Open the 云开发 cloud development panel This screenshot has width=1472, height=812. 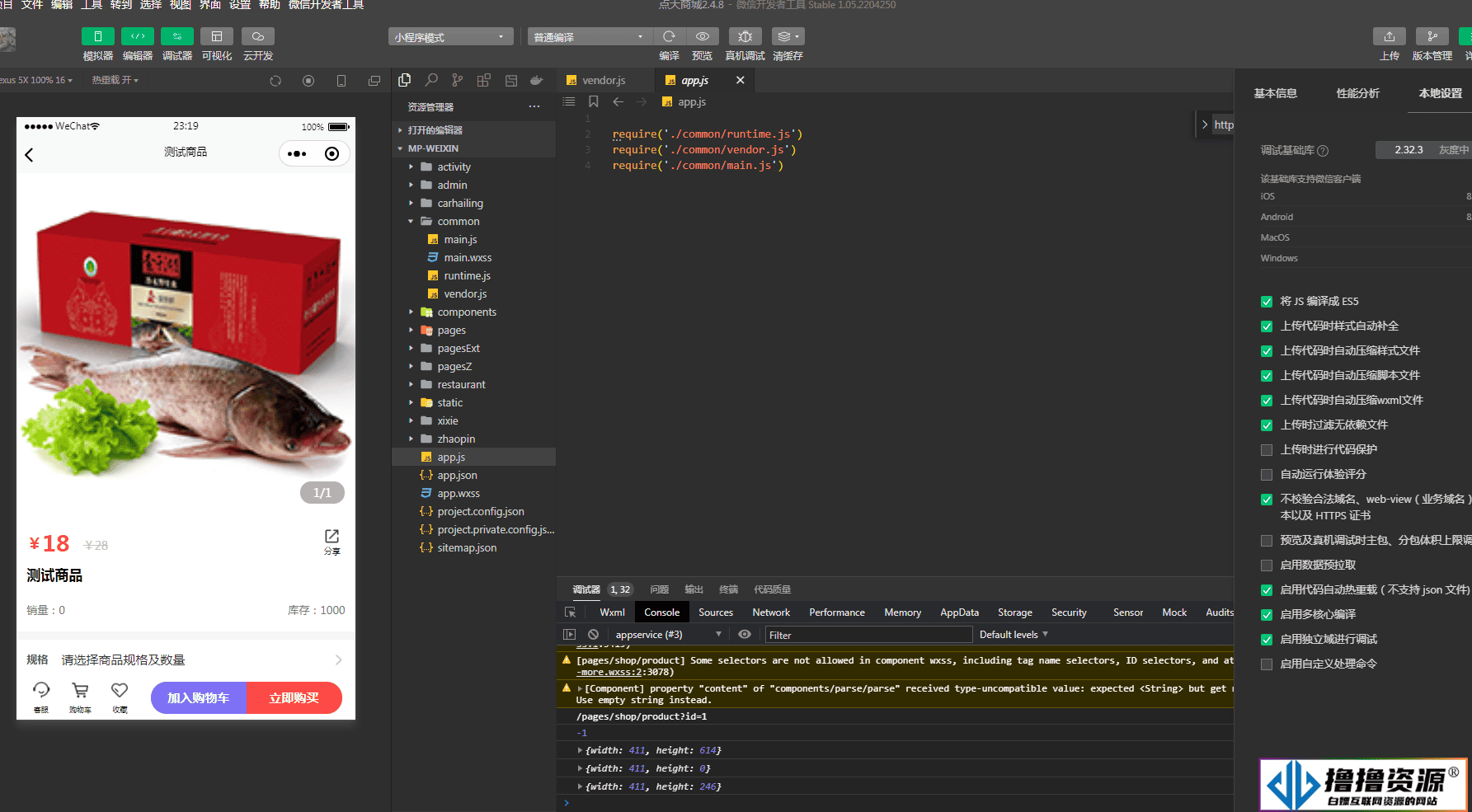[258, 36]
